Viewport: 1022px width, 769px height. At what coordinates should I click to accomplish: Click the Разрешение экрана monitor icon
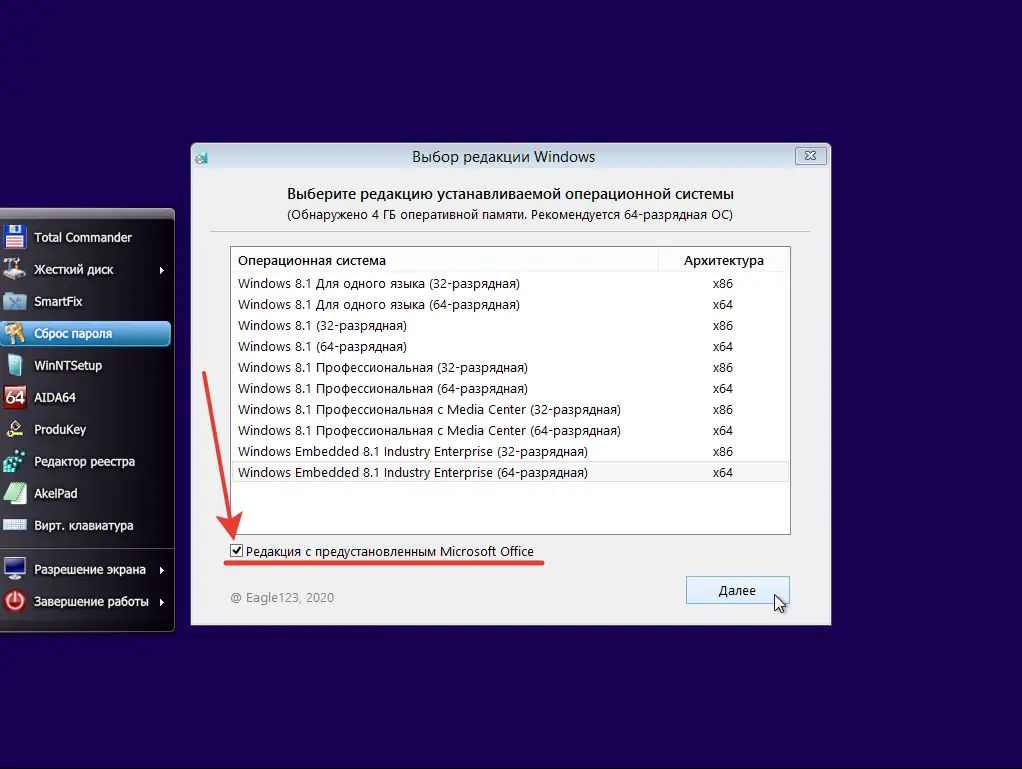pos(14,569)
